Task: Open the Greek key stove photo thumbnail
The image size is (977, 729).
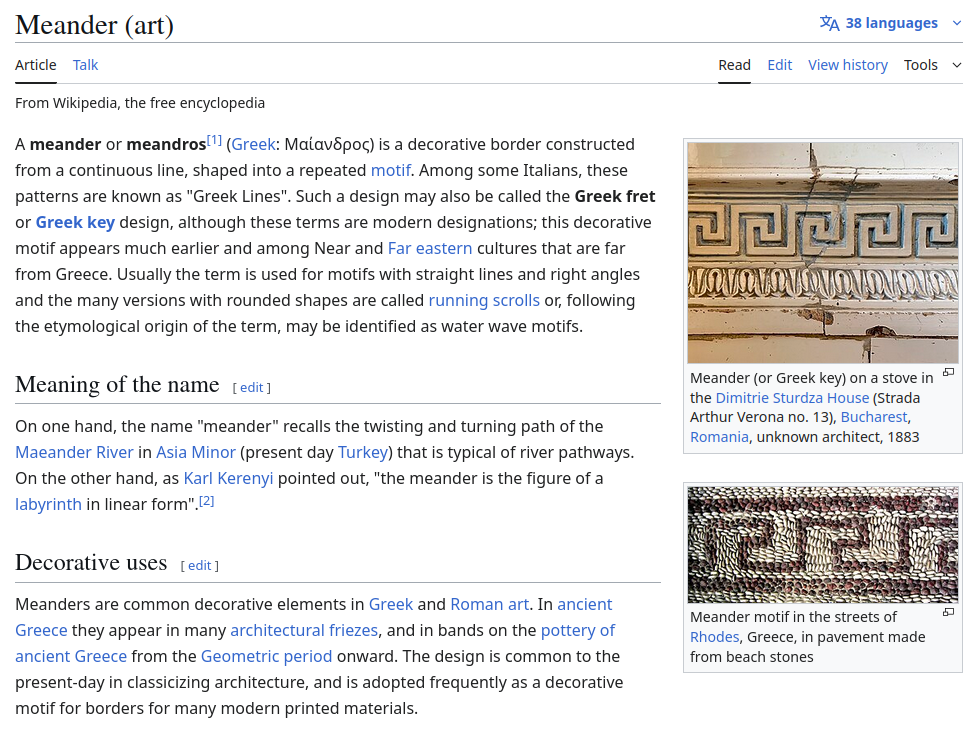Action: (x=823, y=253)
